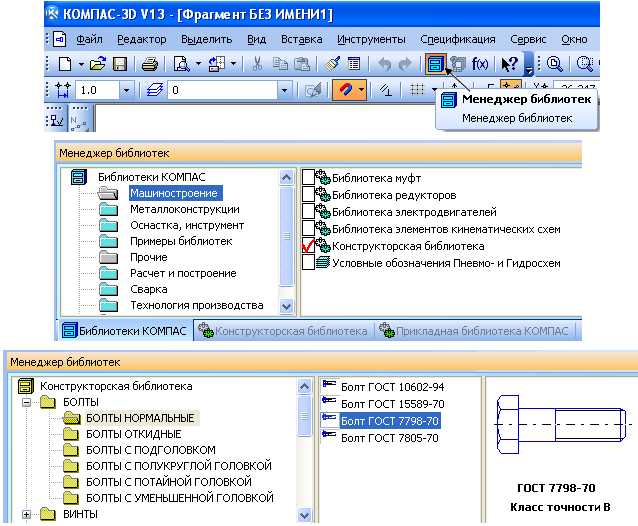This screenshot has height=526, width=638.
Task: Open the Файл menu
Action: [89, 39]
